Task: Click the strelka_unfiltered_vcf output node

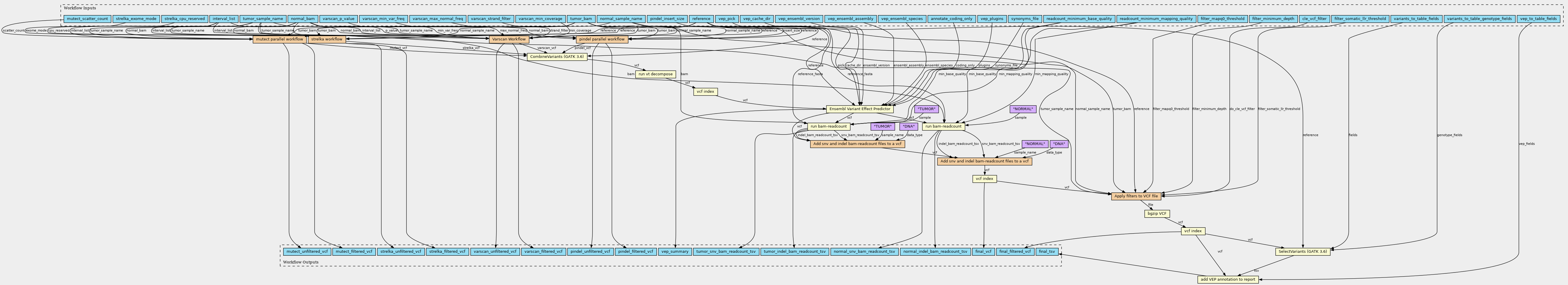Action: point(401,251)
